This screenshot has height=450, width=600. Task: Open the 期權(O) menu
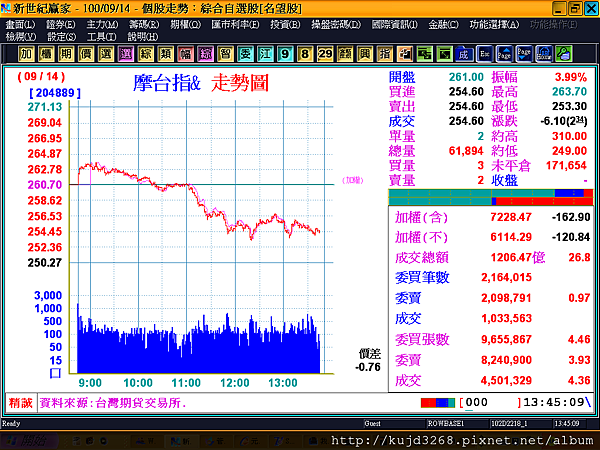[x=185, y=24]
